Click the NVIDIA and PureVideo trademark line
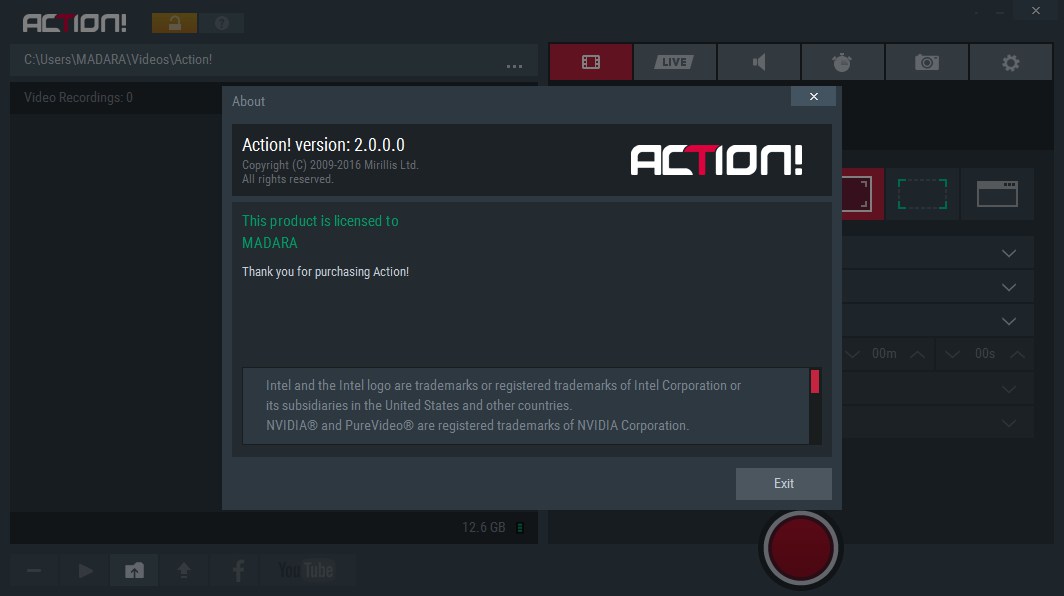The height and width of the screenshot is (596, 1064). pyautogui.click(x=477, y=426)
